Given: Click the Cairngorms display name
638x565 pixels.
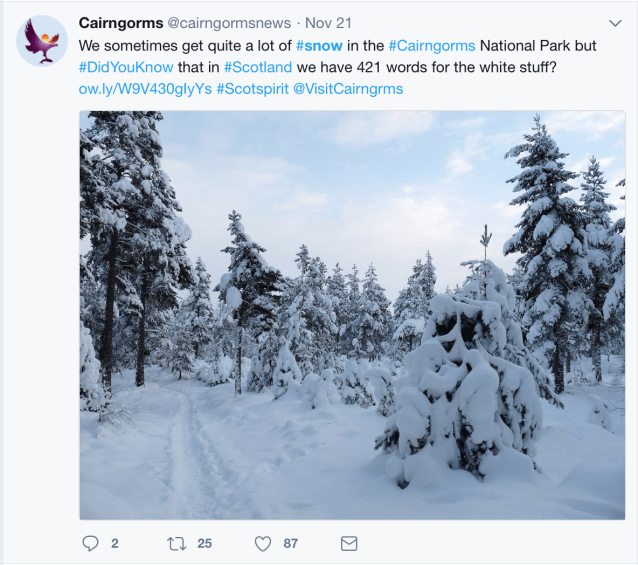Looking at the screenshot, I should [121, 23].
